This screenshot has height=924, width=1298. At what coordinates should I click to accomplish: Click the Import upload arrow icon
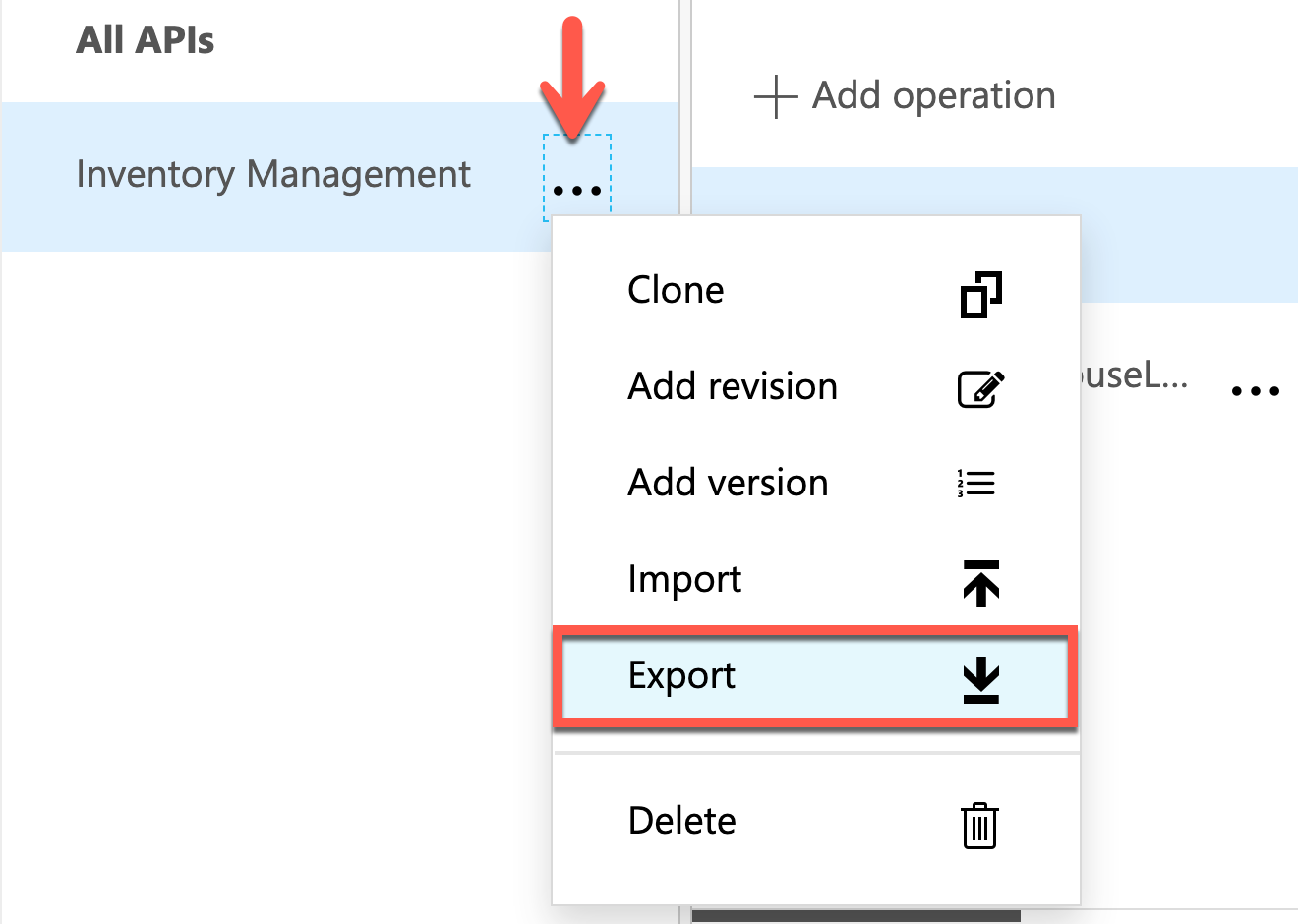(x=981, y=583)
